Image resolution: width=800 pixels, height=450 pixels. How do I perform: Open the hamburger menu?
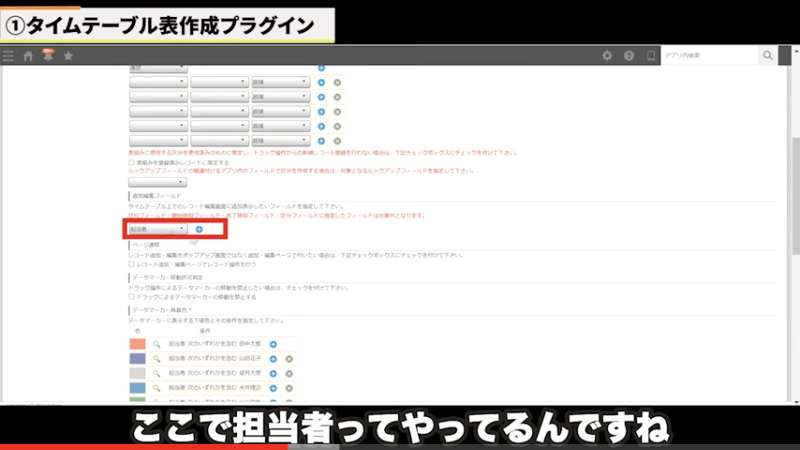tap(9, 56)
